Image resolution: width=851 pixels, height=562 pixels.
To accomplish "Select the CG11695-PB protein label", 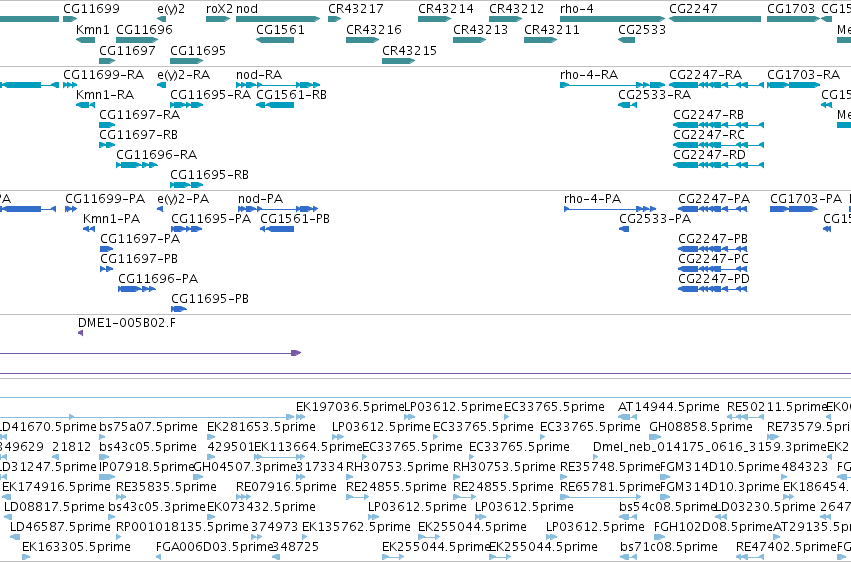I will click(210, 299).
